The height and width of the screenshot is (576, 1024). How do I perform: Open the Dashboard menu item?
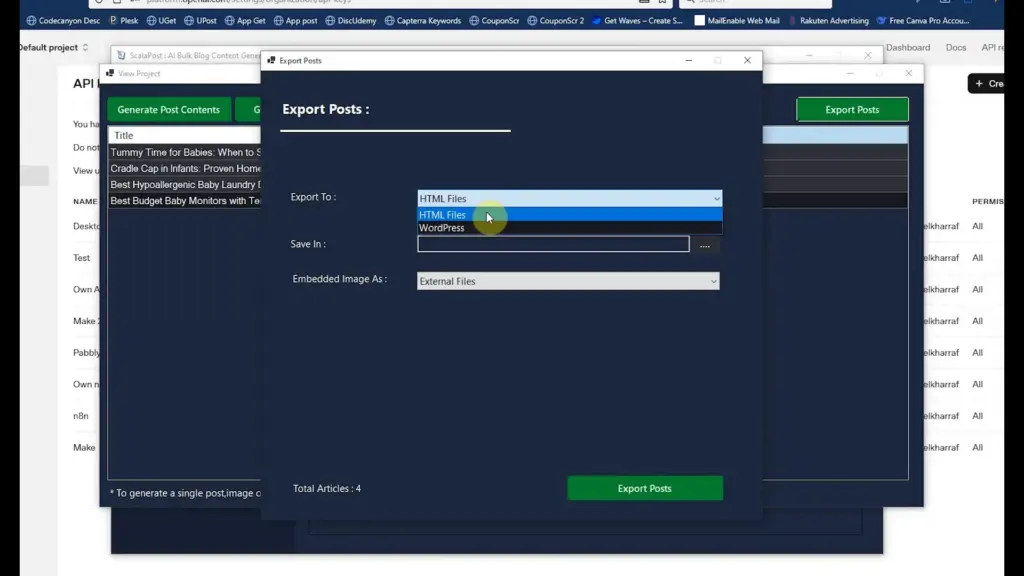[x=907, y=47]
